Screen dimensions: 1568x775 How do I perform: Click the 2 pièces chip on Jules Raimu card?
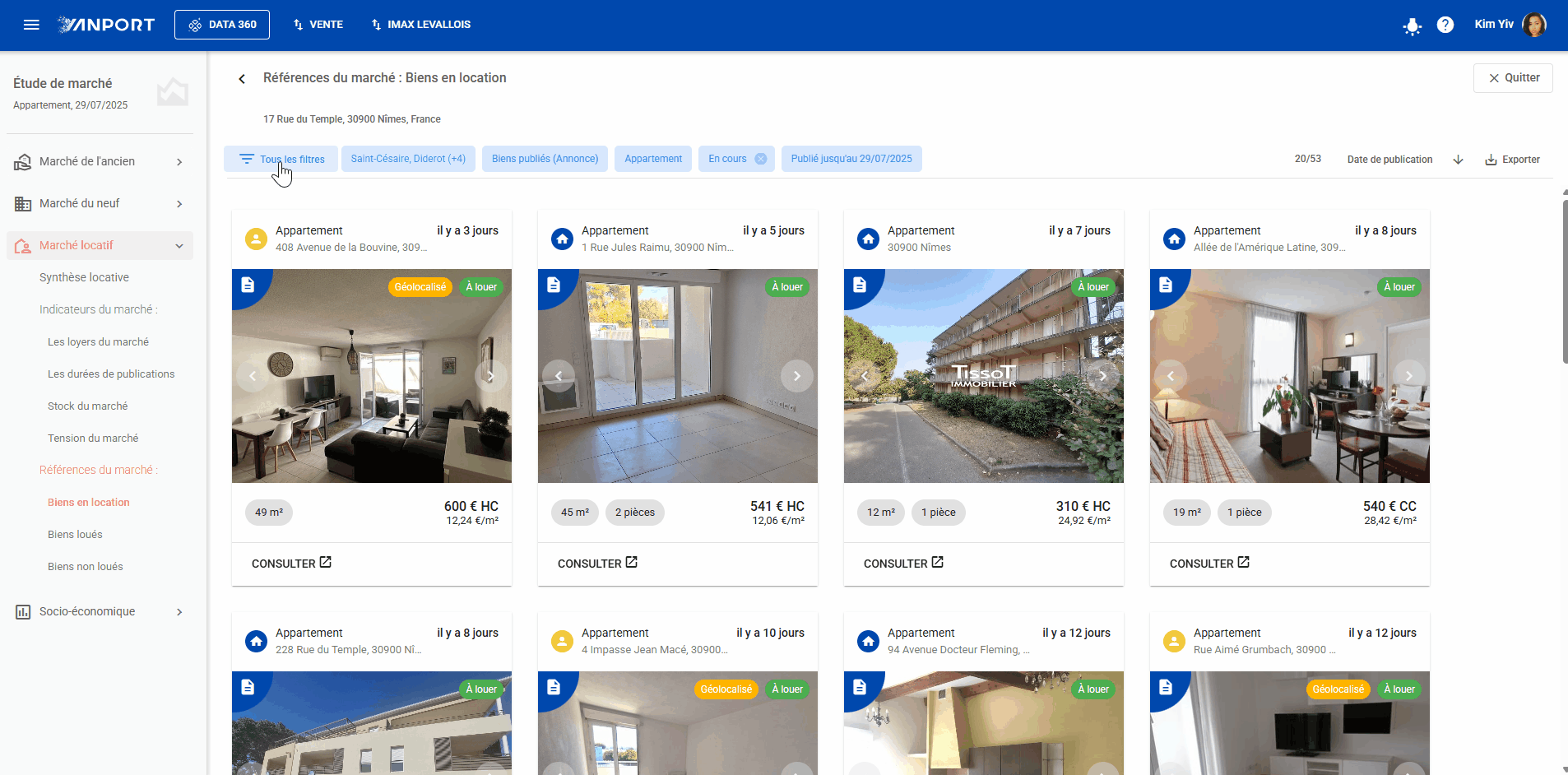(635, 513)
